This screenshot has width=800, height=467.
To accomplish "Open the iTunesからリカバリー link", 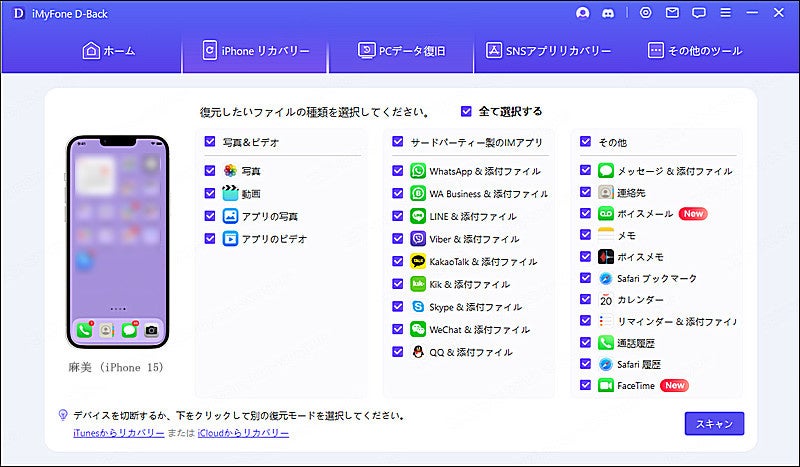I will pos(118,433).
